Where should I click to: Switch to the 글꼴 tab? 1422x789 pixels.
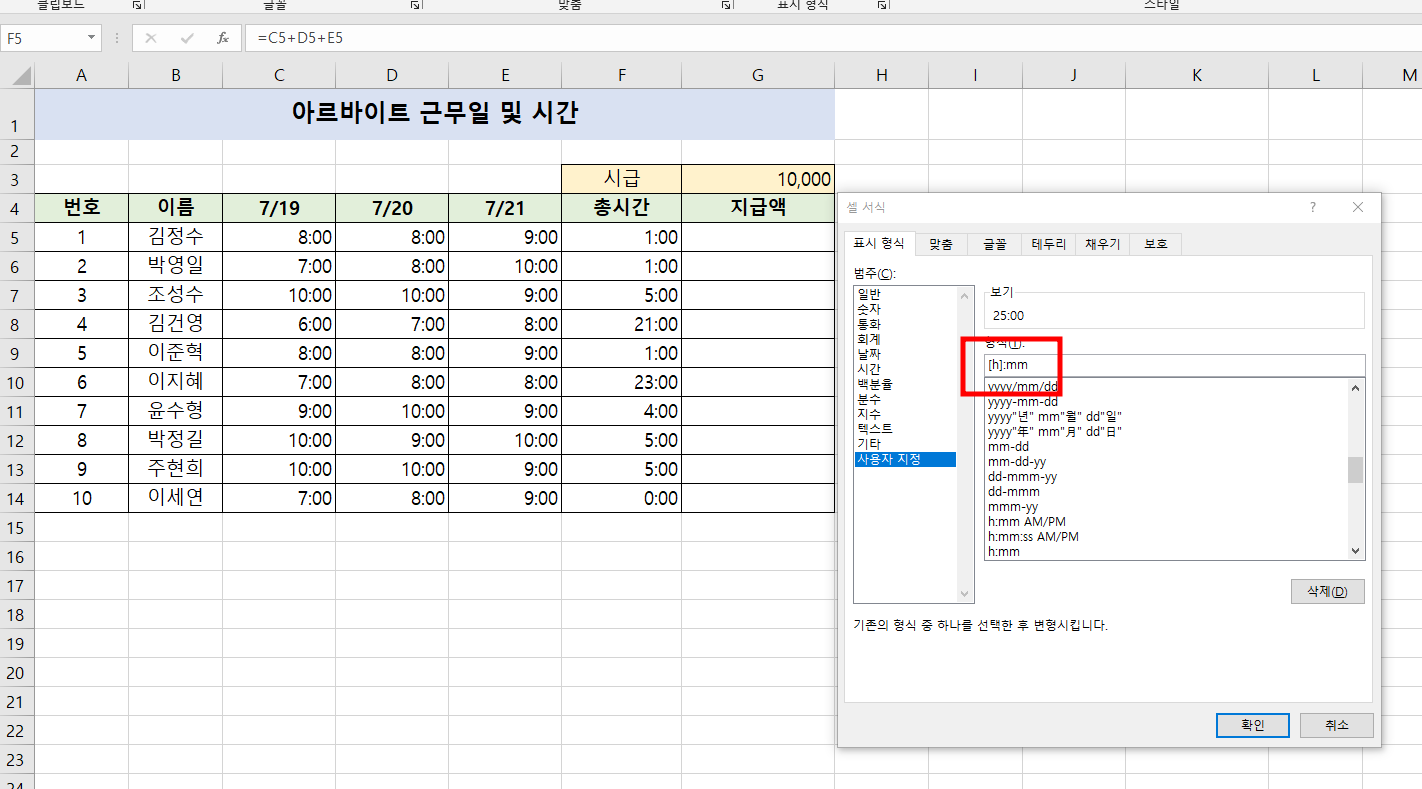coord(994,244)
